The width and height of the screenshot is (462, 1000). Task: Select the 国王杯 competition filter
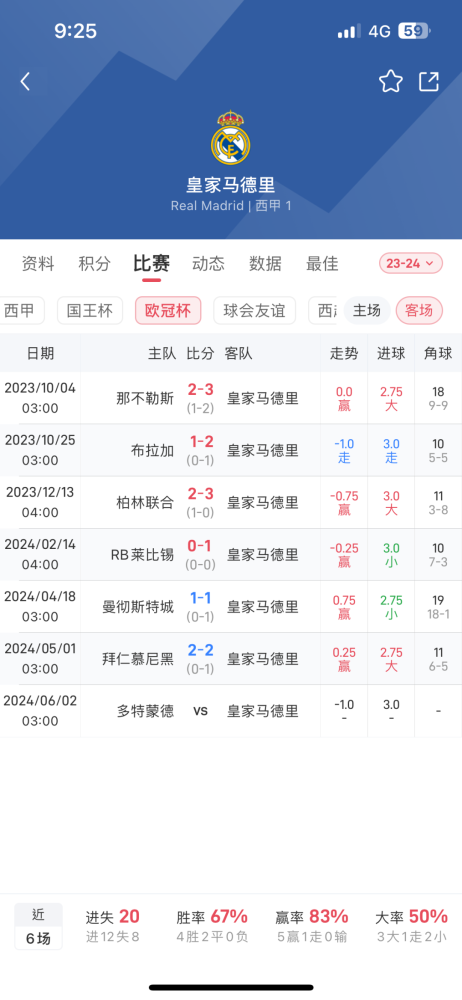(90, 311)
